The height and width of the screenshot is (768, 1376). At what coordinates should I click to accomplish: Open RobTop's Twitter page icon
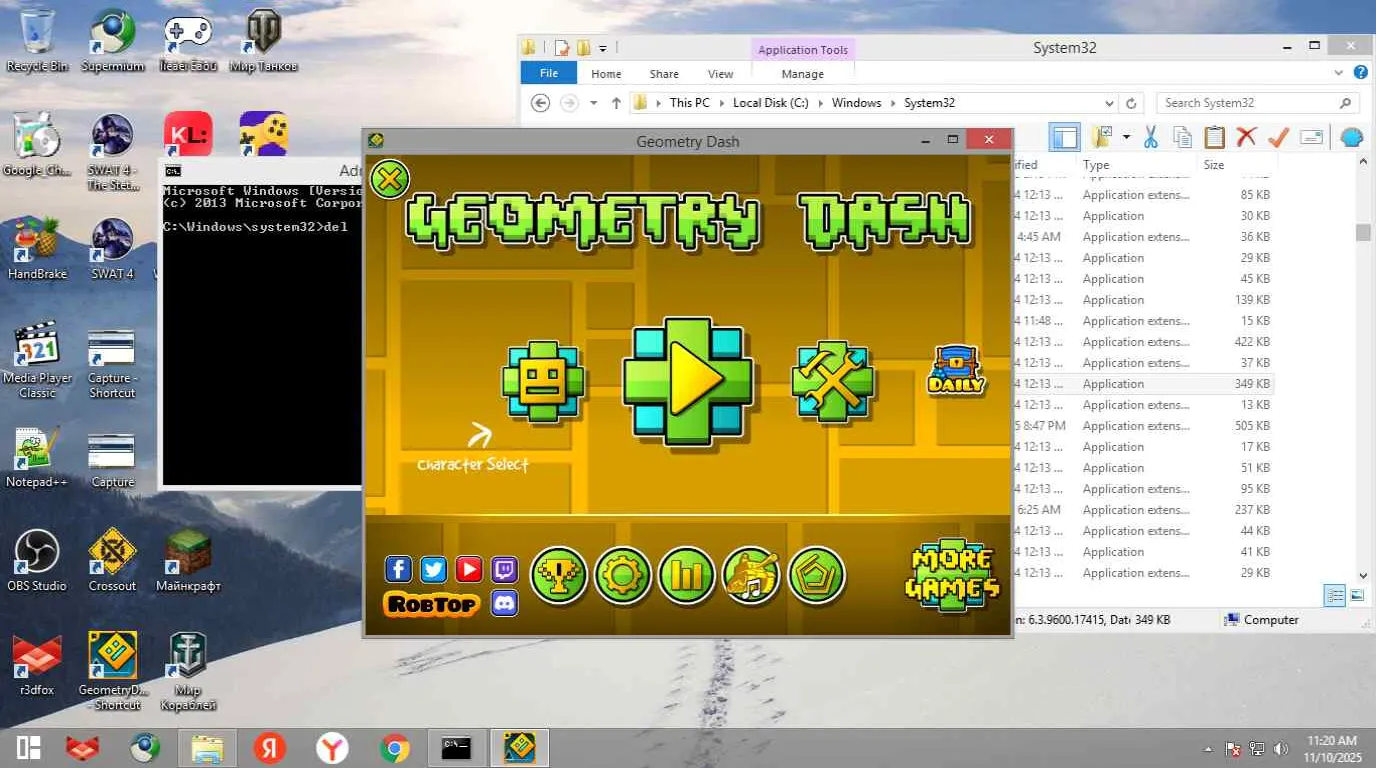(433, 570)
